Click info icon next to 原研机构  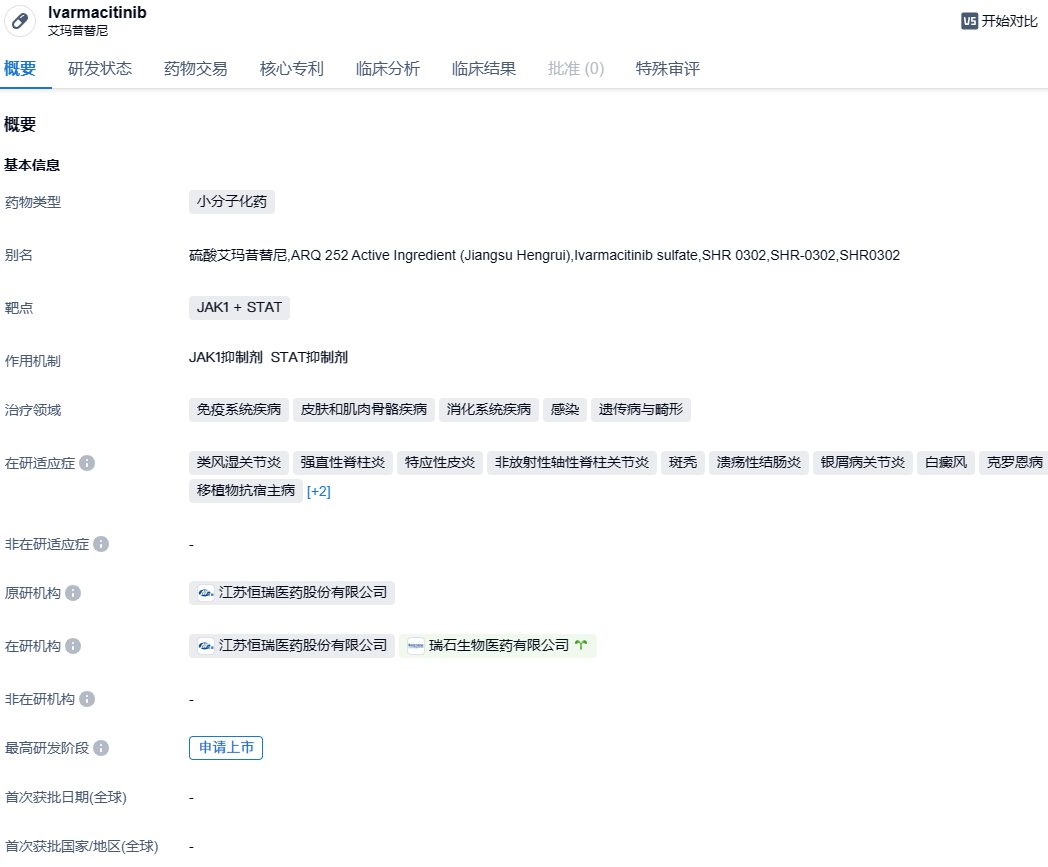[x=73, y=593]
